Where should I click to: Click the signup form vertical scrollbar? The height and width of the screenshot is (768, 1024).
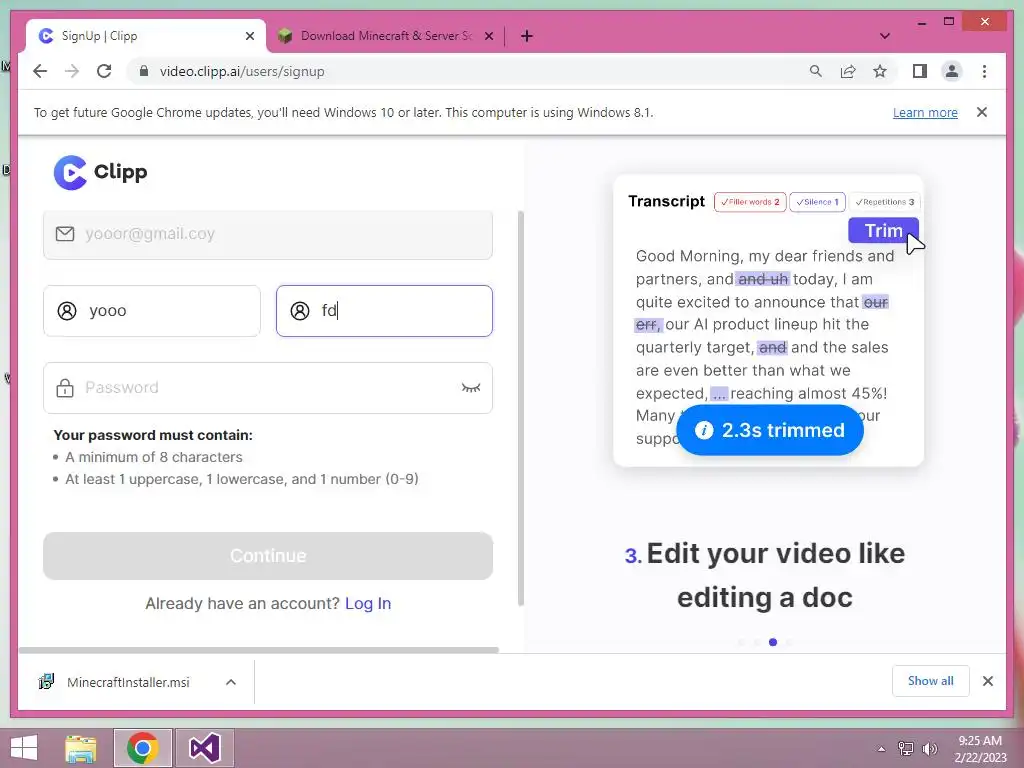tap(520, 408)
